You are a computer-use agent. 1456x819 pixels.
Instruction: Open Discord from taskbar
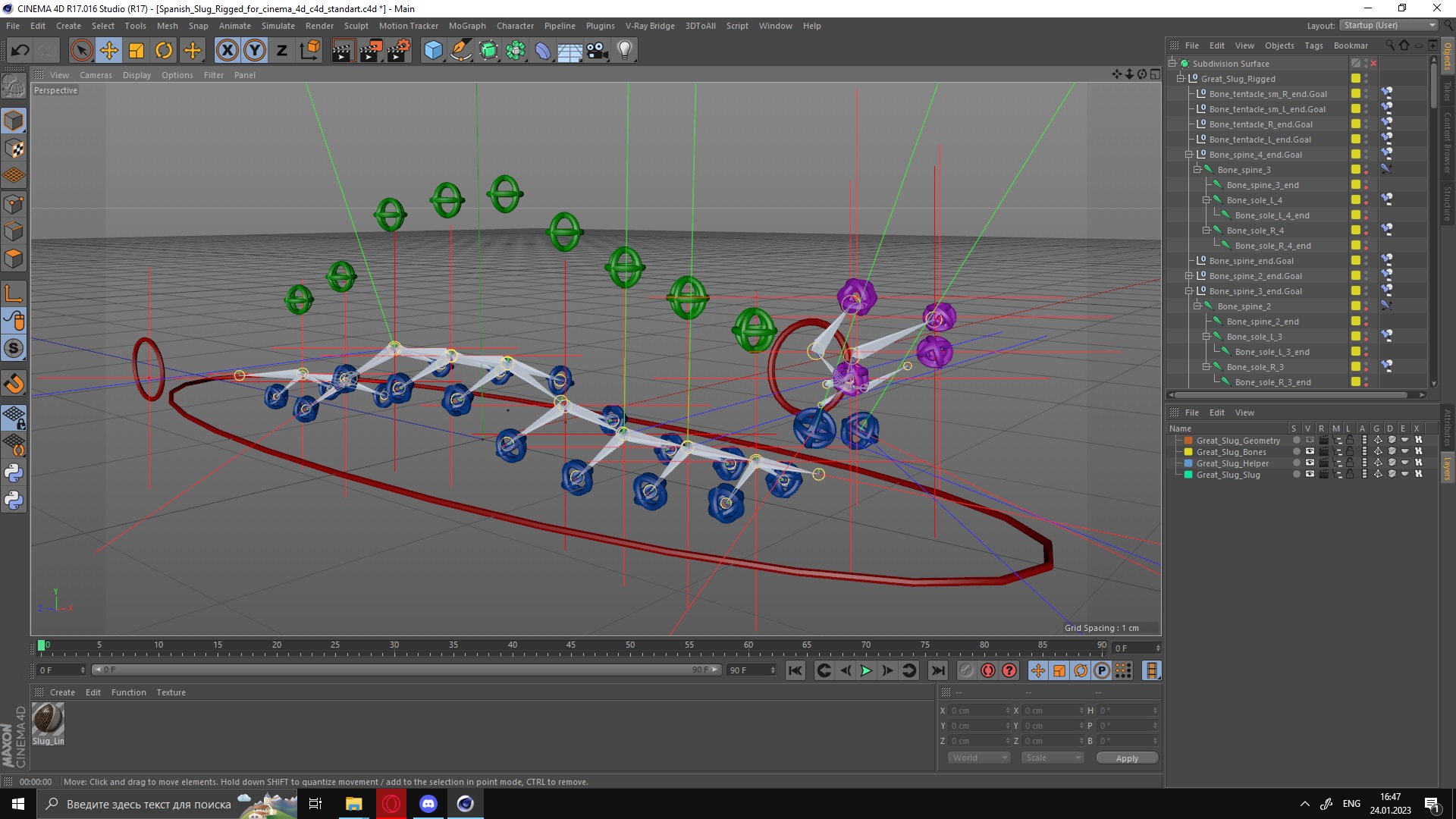coord(428,804)
